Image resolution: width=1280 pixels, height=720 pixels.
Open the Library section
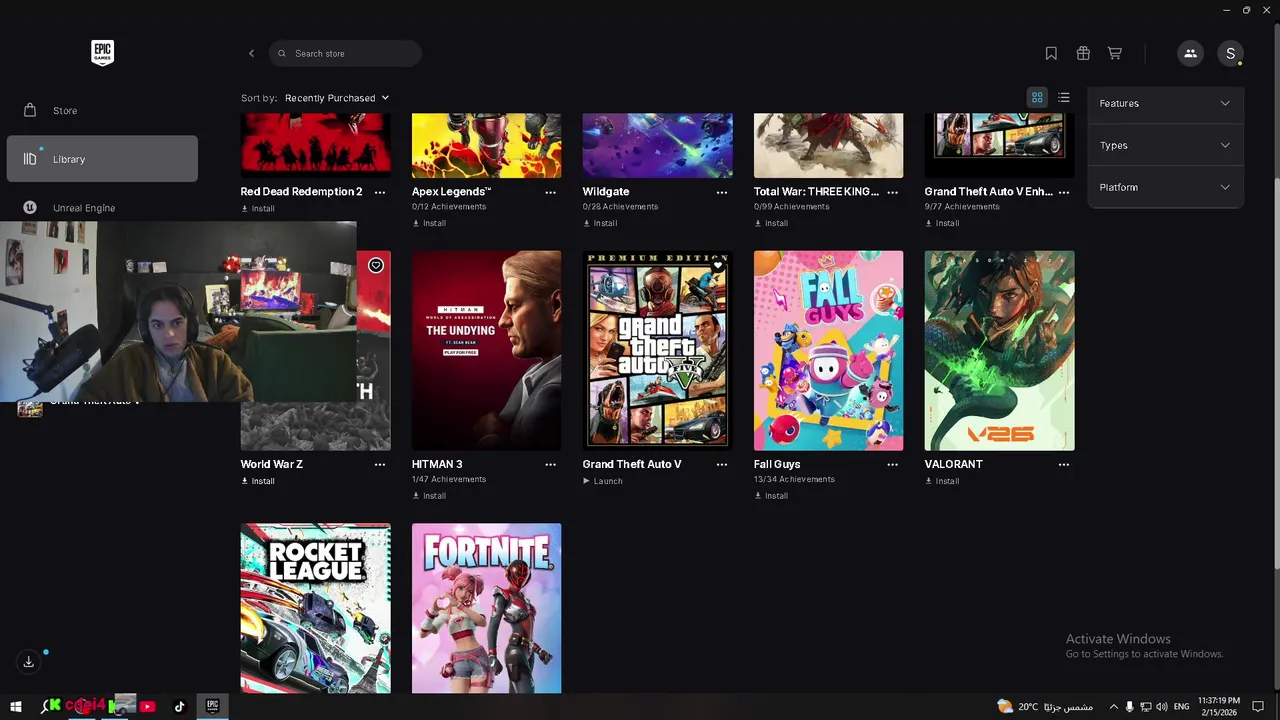click(102, 159)
